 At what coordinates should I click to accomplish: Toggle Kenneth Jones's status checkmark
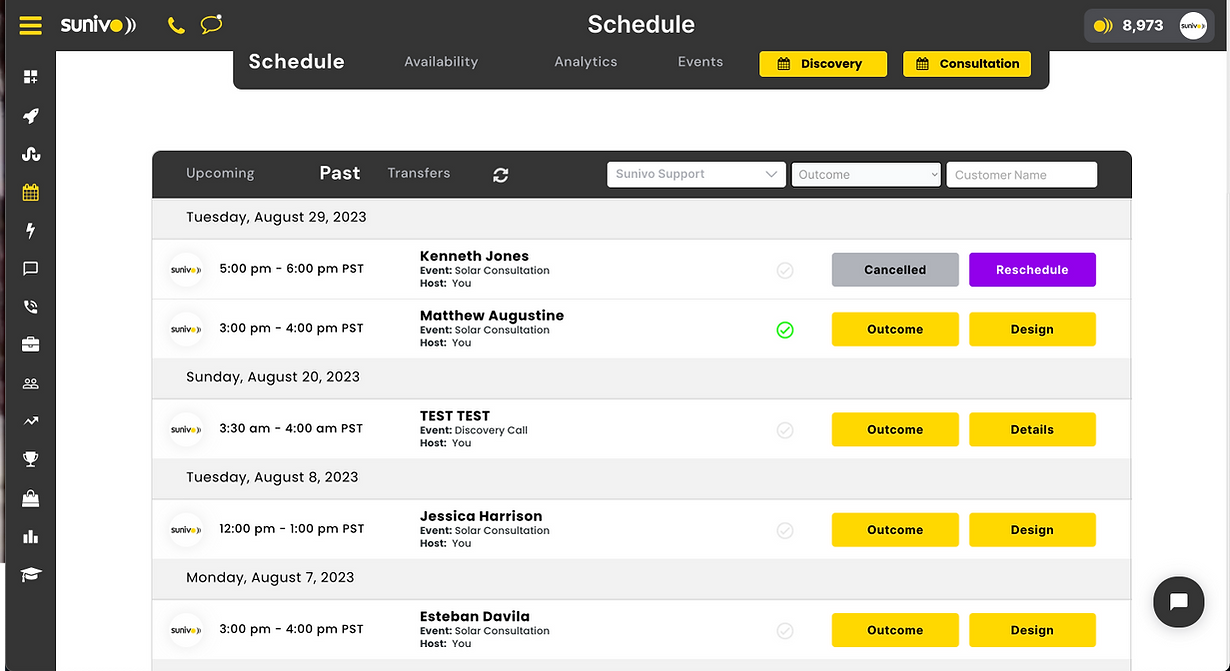(785, 270)
